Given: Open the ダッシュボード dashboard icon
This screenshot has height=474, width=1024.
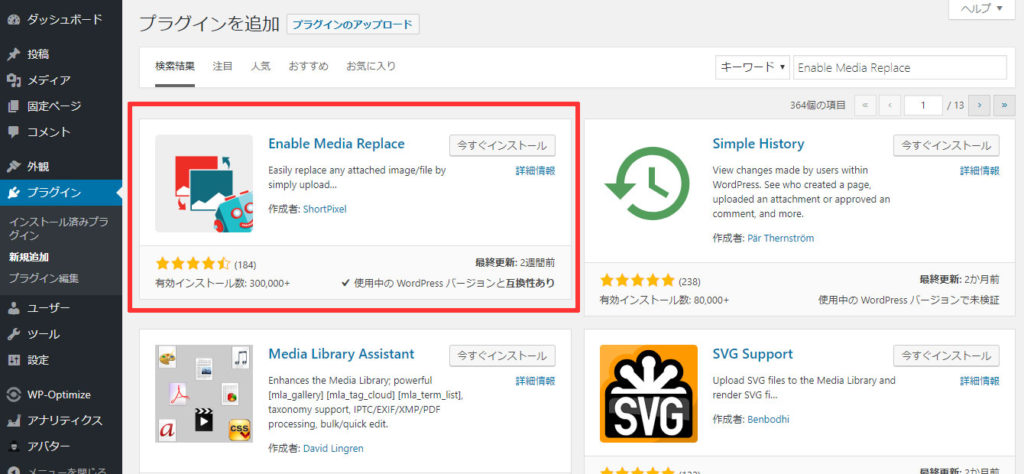Looking at the screenshot, I should pos(13,20).
